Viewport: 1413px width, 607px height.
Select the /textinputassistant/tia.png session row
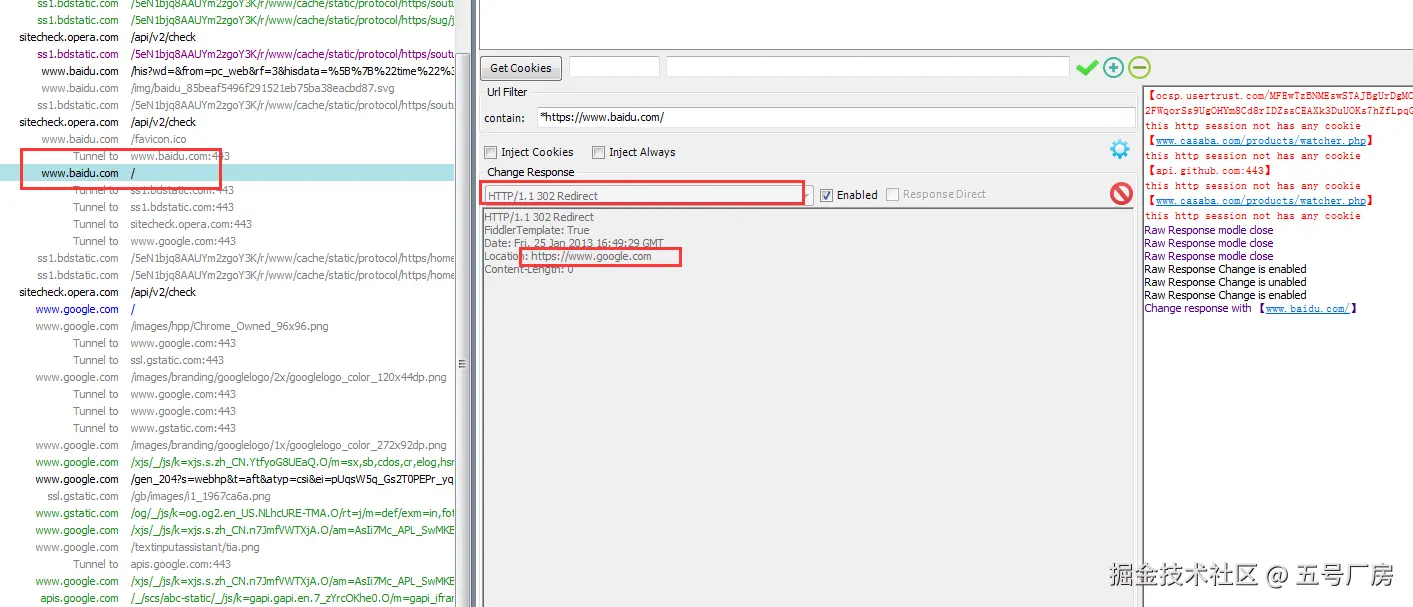[x=227, y=547]
